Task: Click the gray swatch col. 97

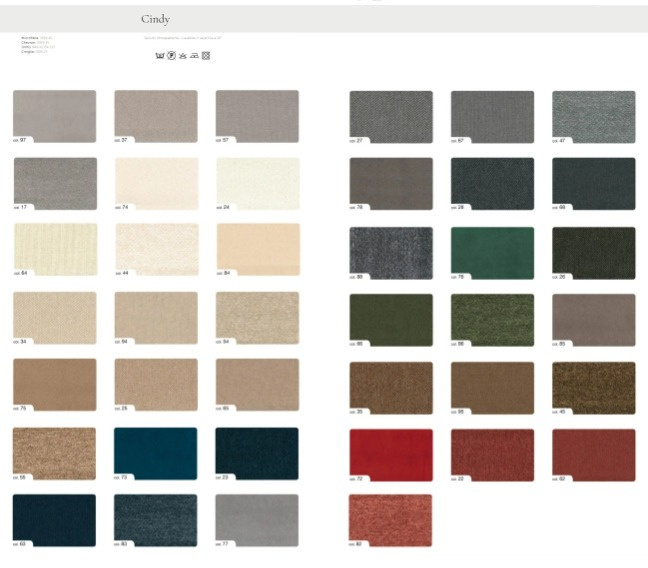Action: (x=55, y=116)
